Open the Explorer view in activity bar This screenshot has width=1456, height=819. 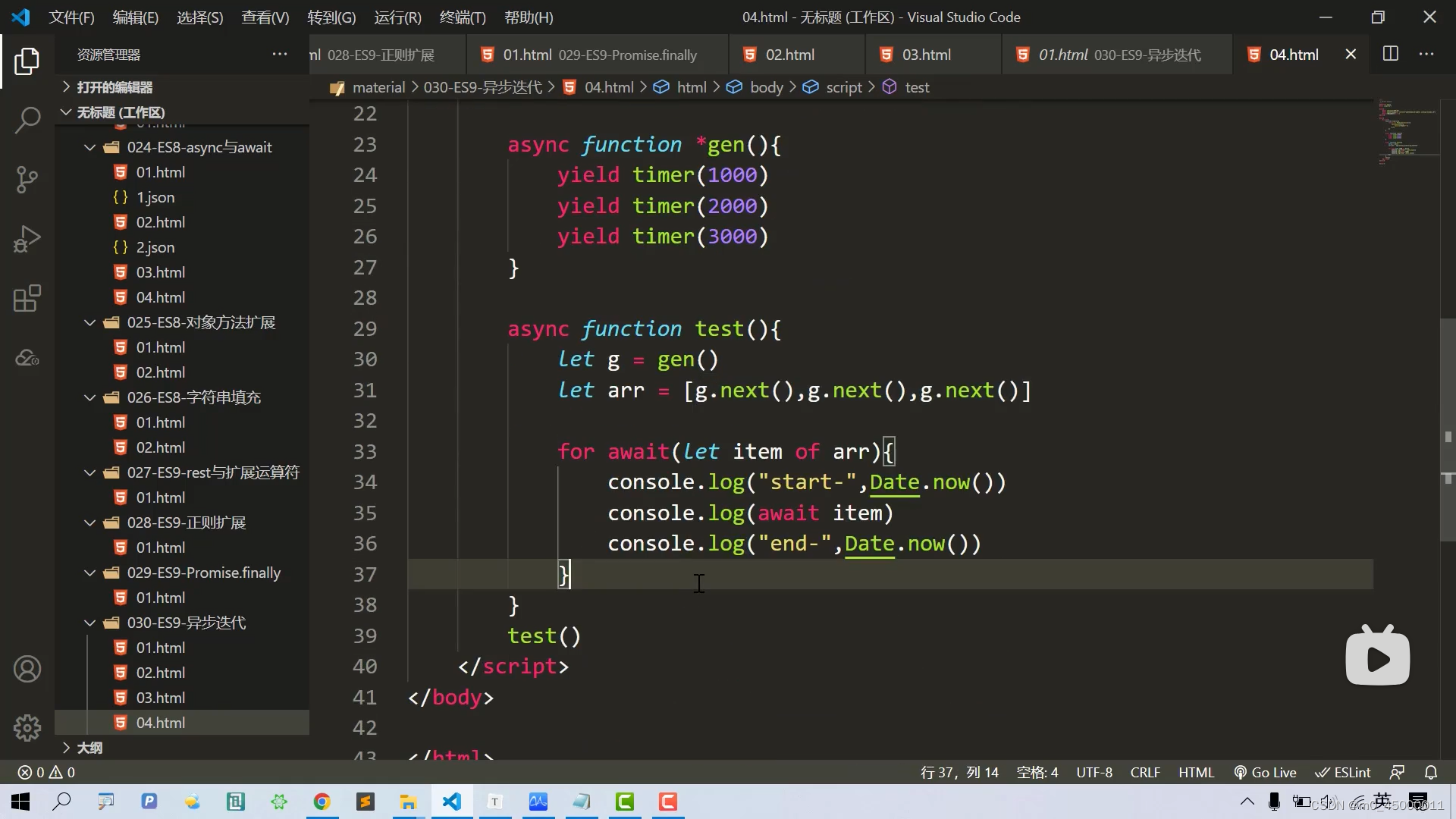(27, 61)
